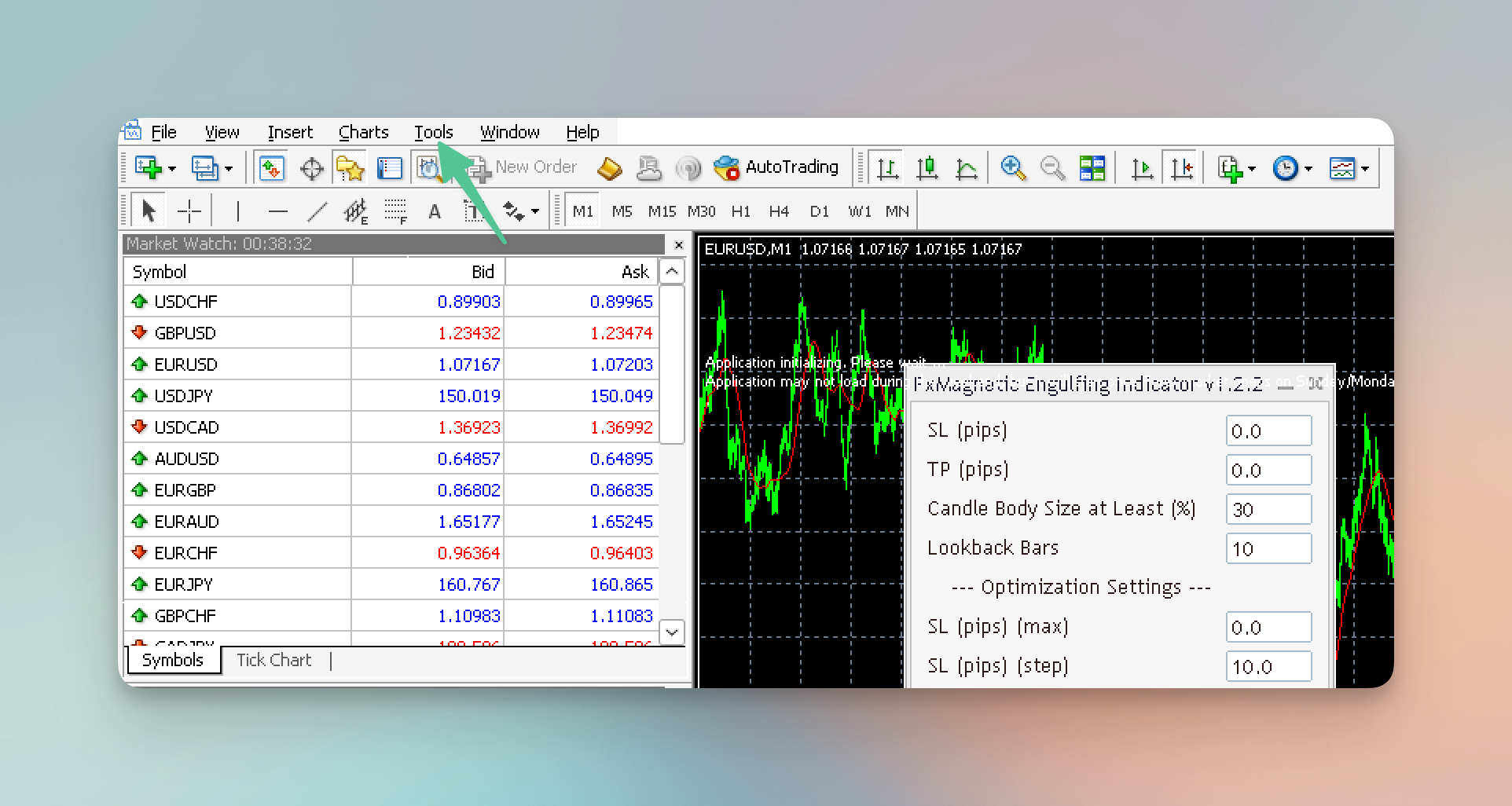
Task: Switch to candlestick chart icon
Action: coord(927,168)
